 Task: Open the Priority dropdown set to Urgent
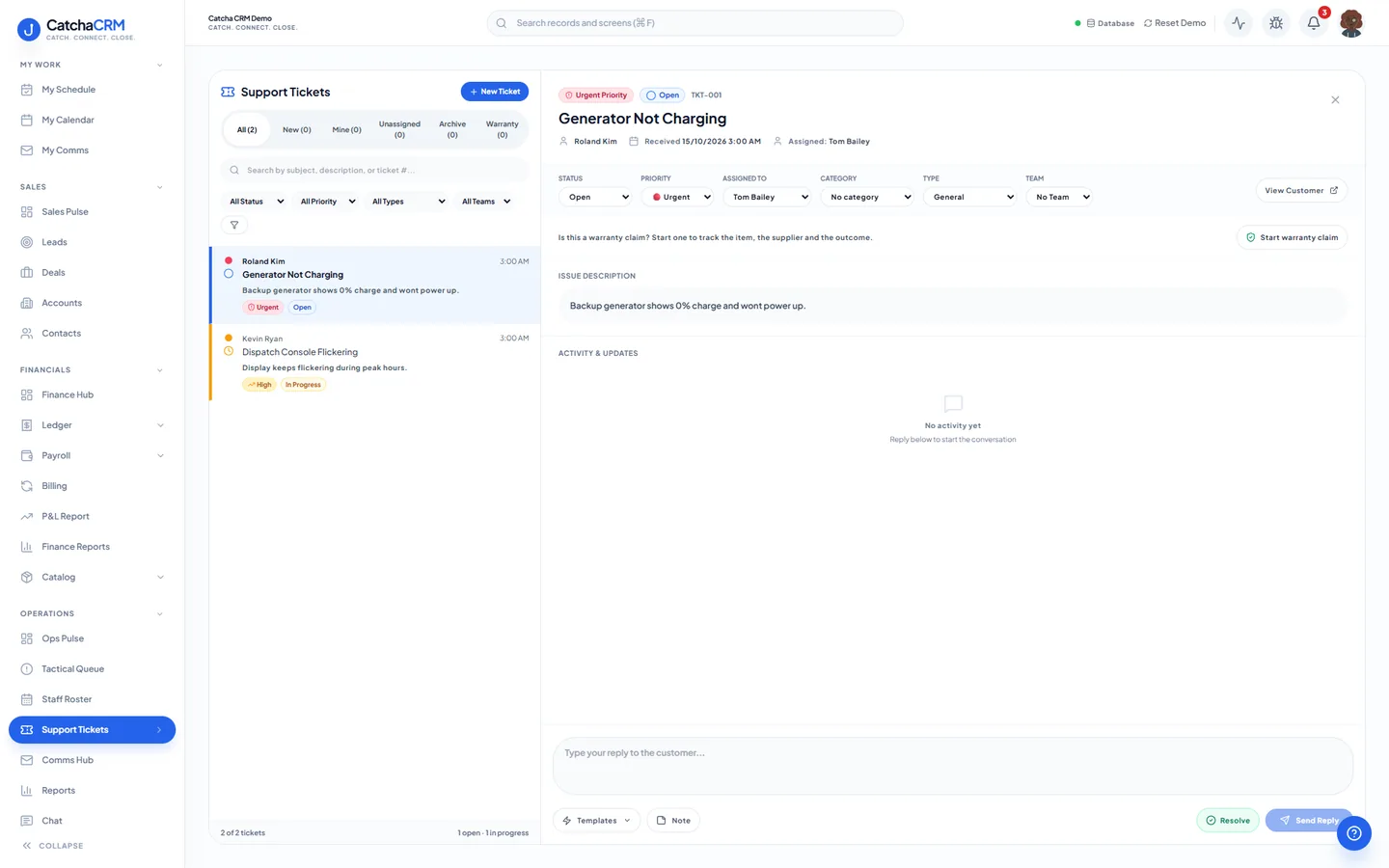tap(678, 197)
